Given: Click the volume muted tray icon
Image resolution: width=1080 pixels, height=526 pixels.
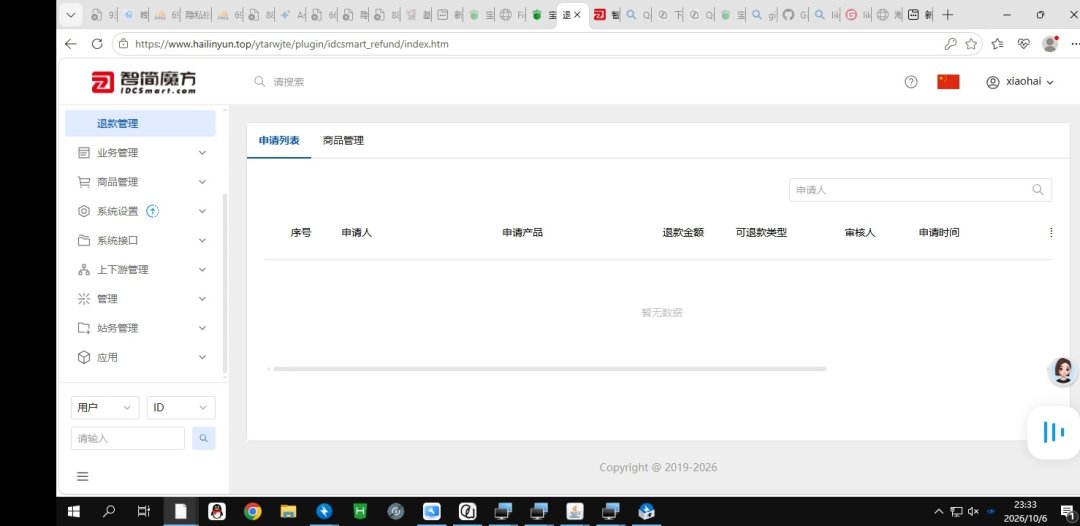Looking at the screenshot, I should [x=973, y=512].
